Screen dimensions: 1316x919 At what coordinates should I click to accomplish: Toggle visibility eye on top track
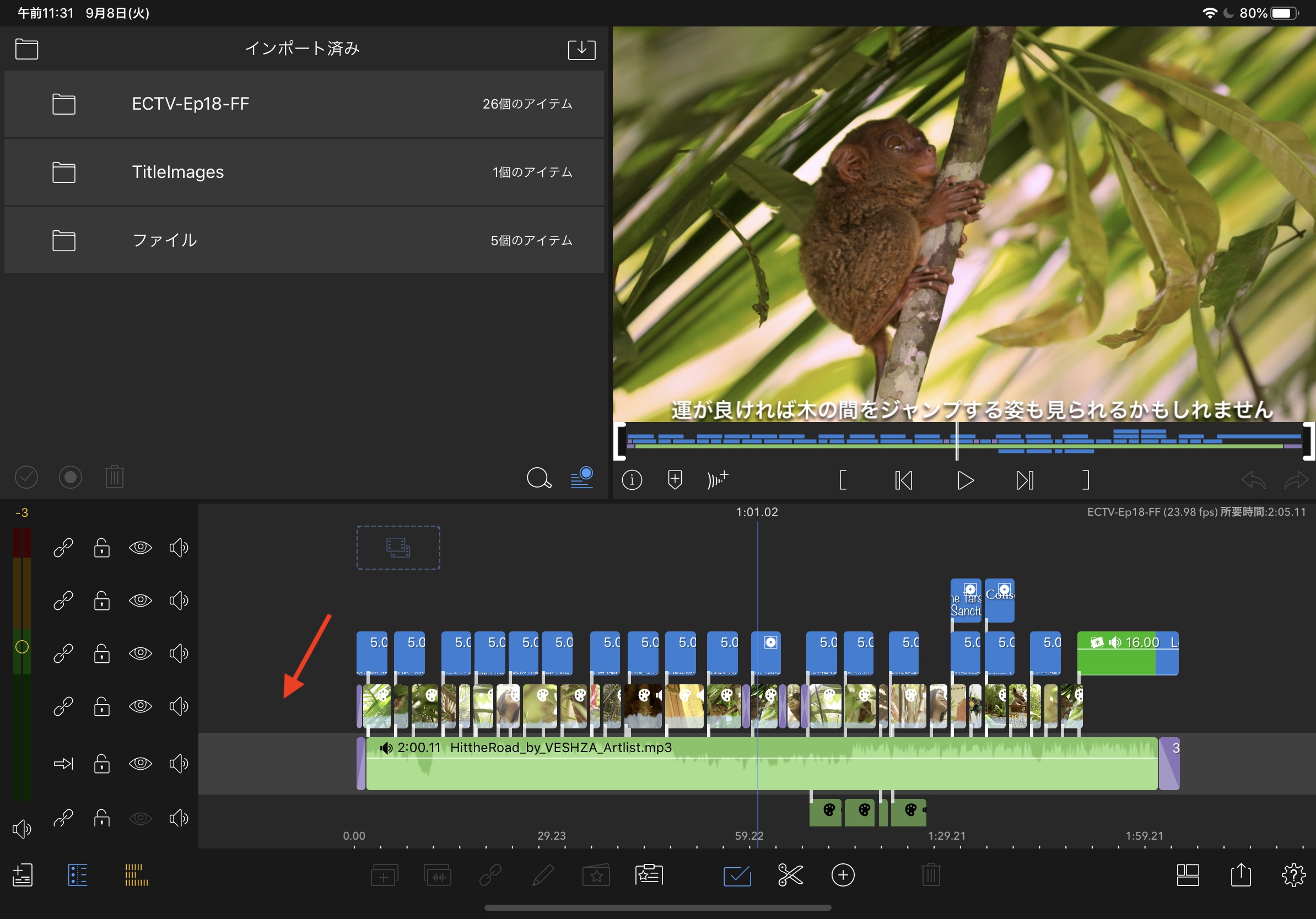point(140,548)
